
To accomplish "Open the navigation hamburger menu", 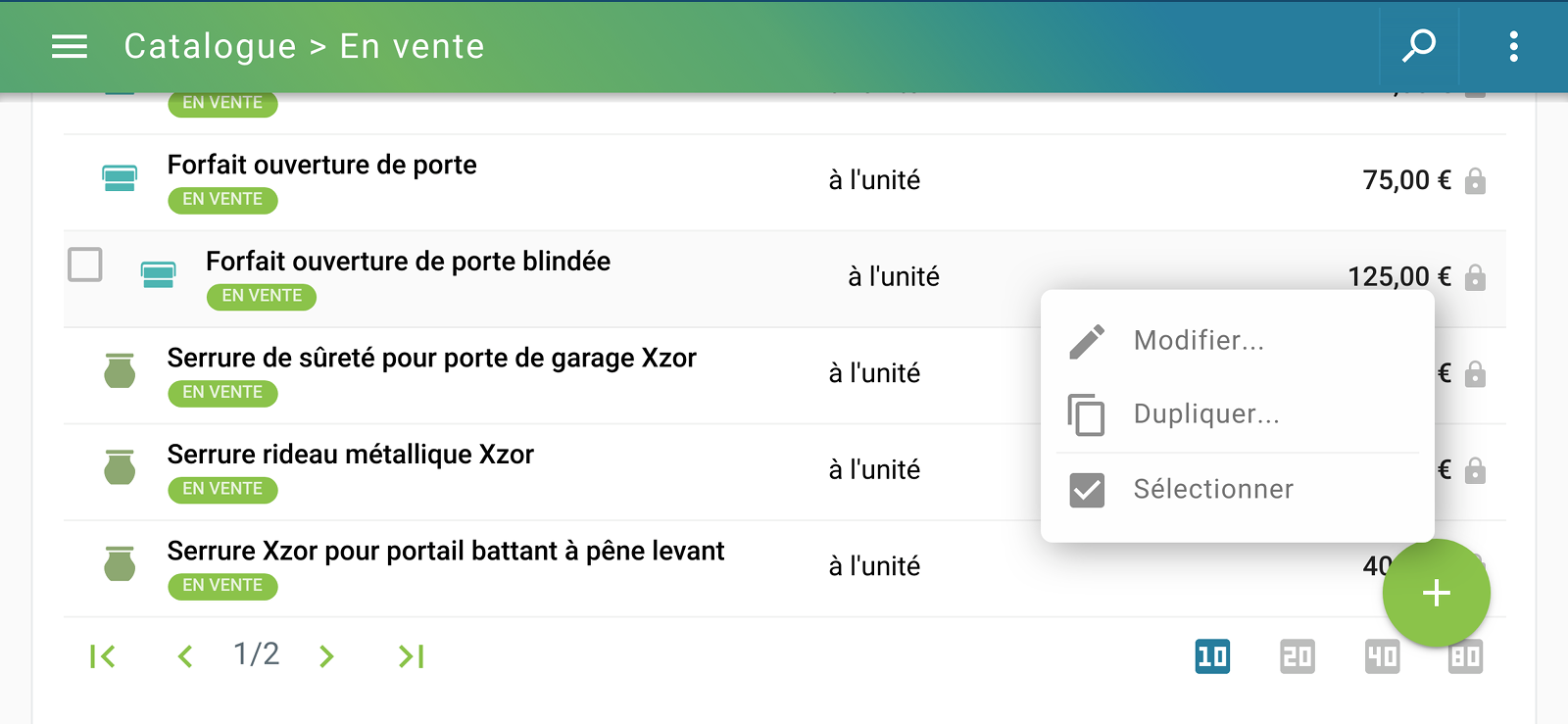I will tap(68, 46).
